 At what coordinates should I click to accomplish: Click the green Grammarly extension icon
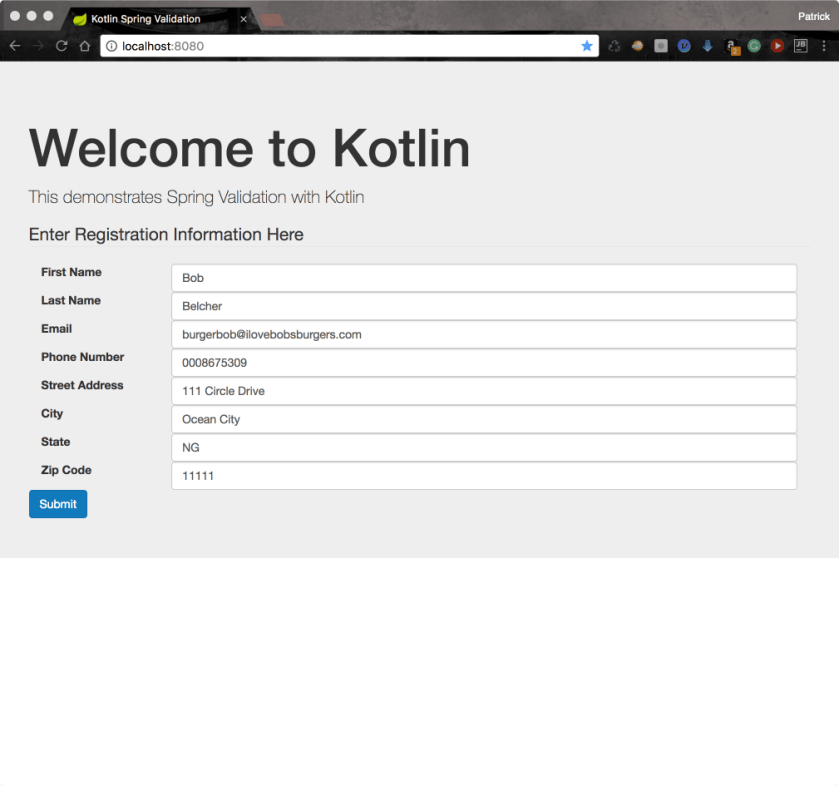[x=755, y=46]
